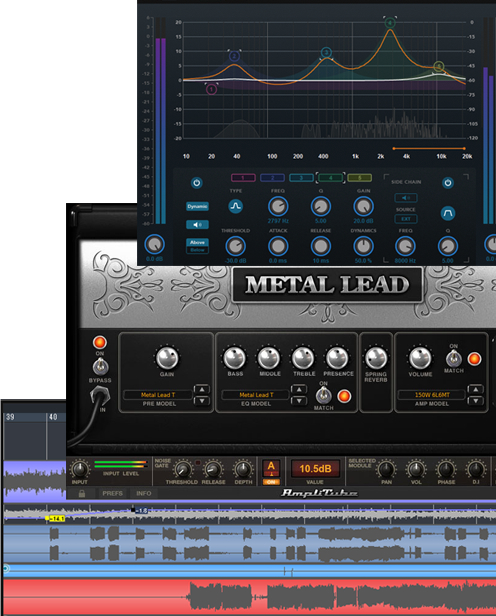
Task: Open the EQ MODEL Metal Lead T selector
Action: (x=256, y=395)
